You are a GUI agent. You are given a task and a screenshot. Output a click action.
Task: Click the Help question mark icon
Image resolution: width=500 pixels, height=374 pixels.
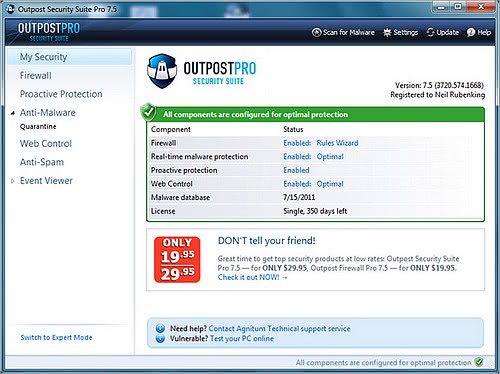pos(471,32)
